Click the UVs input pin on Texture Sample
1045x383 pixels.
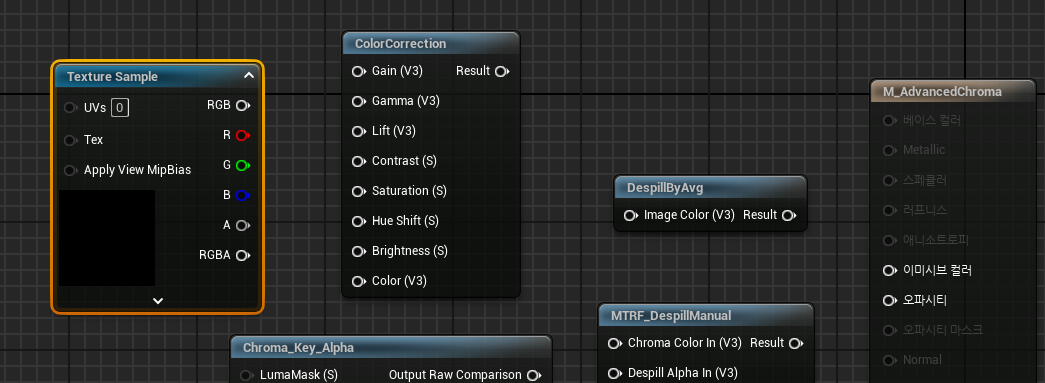pos(70,108)
